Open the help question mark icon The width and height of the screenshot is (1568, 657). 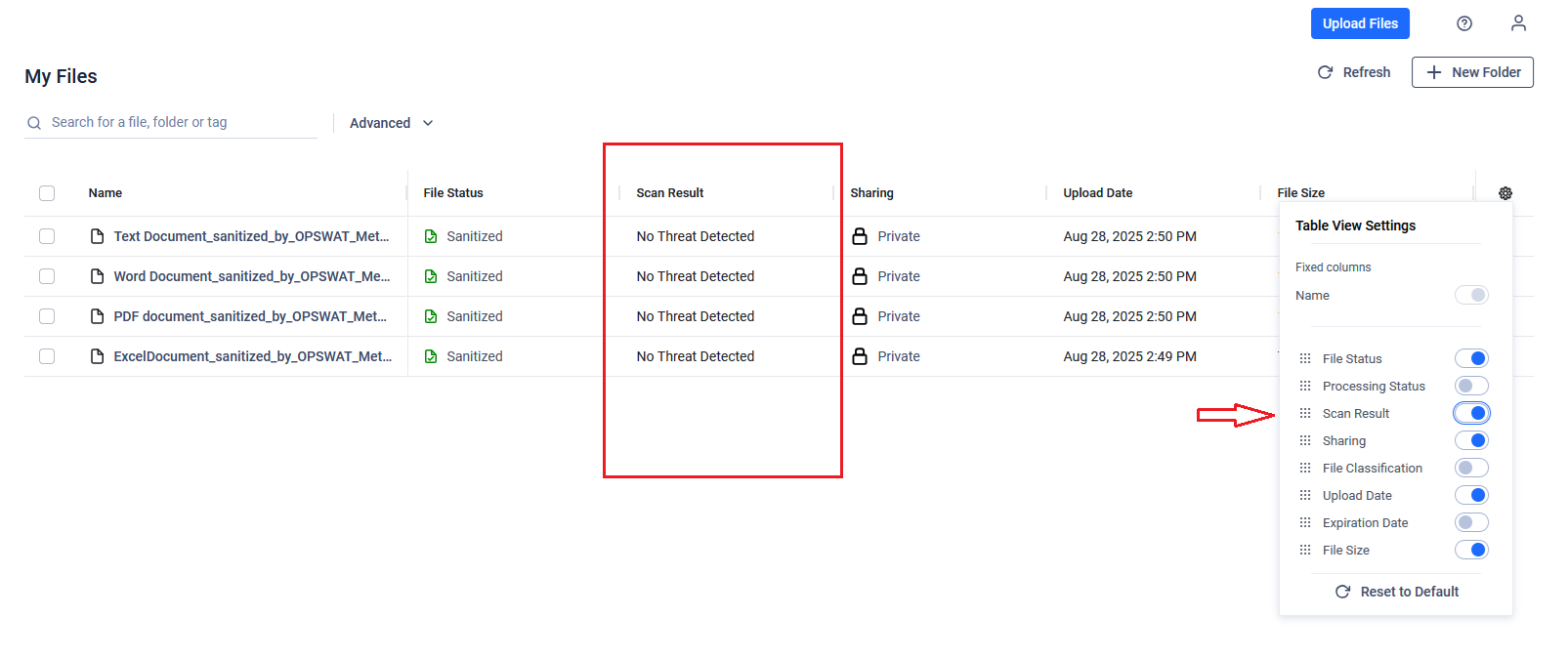click(x=1463, y=23)
